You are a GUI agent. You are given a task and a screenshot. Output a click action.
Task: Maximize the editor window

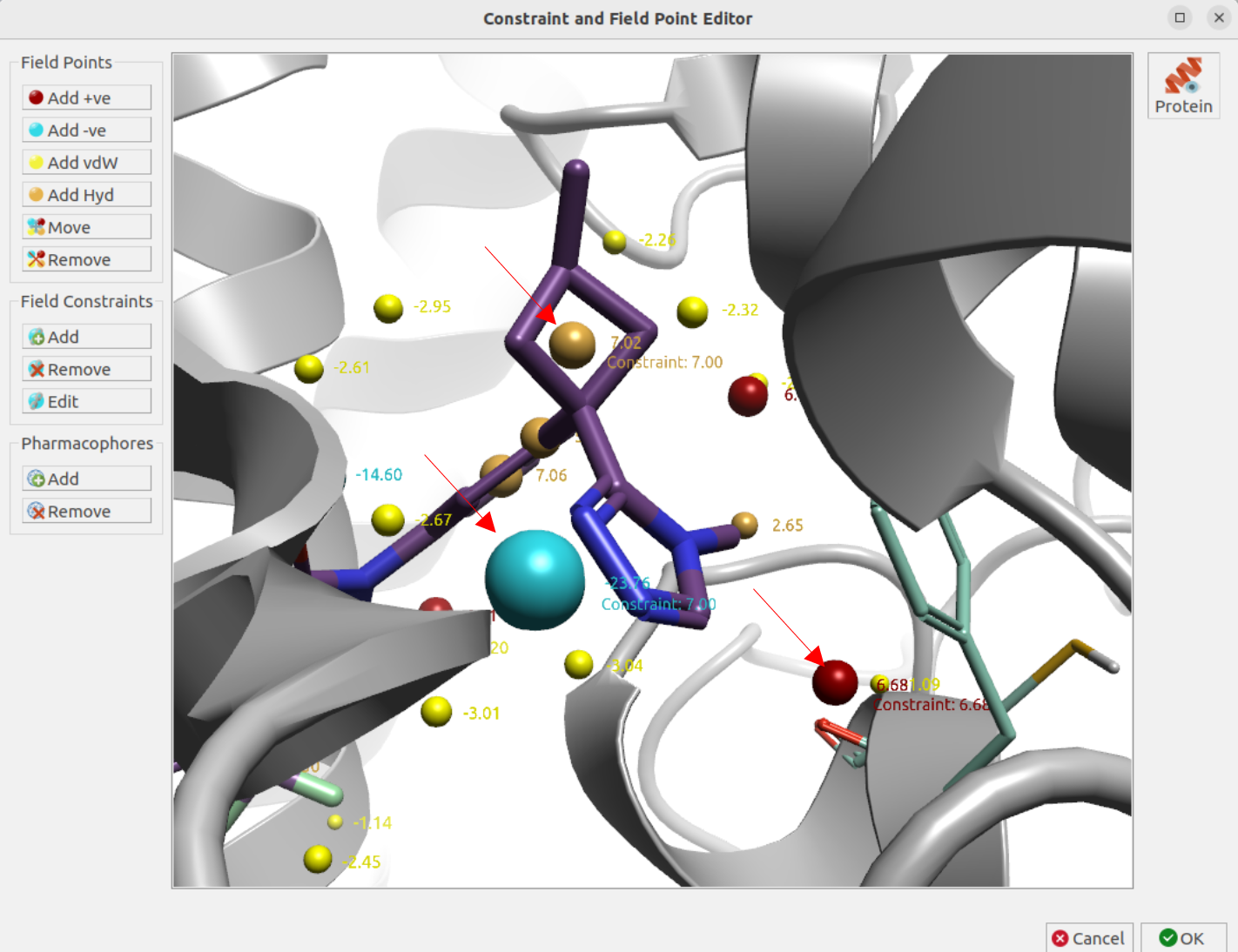1180,17
